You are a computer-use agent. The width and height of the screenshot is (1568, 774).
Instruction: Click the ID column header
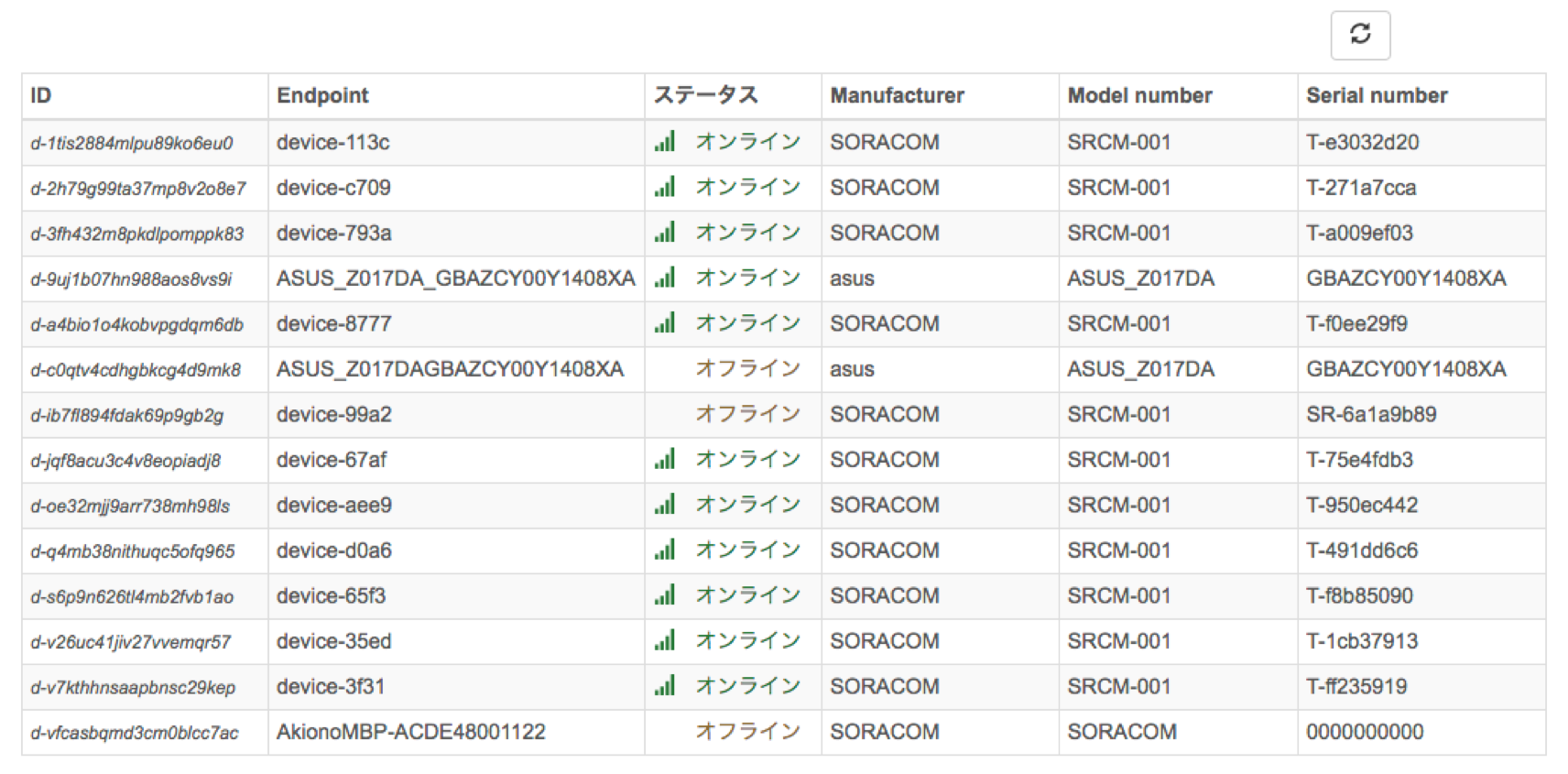(x=145, y=95)
